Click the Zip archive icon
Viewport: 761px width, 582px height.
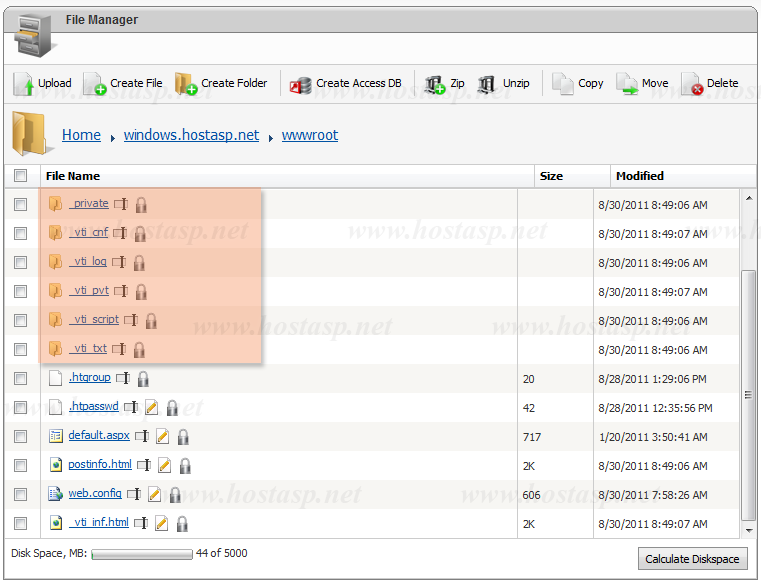coord(435,84)
